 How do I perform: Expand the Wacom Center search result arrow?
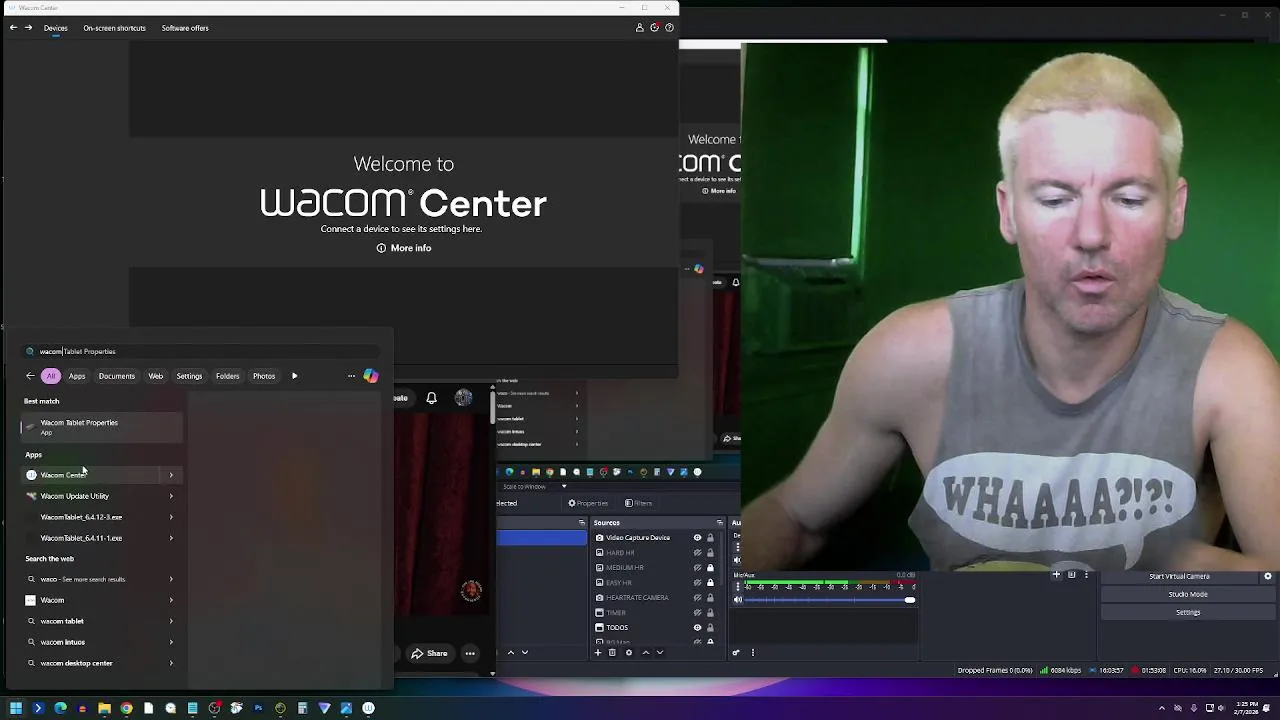[171, 475]
